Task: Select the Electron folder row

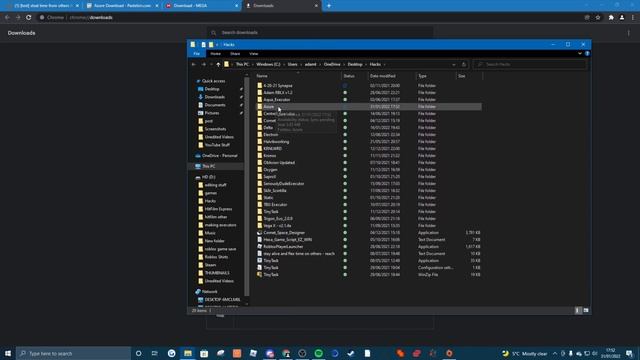Action: pos(369,135)
